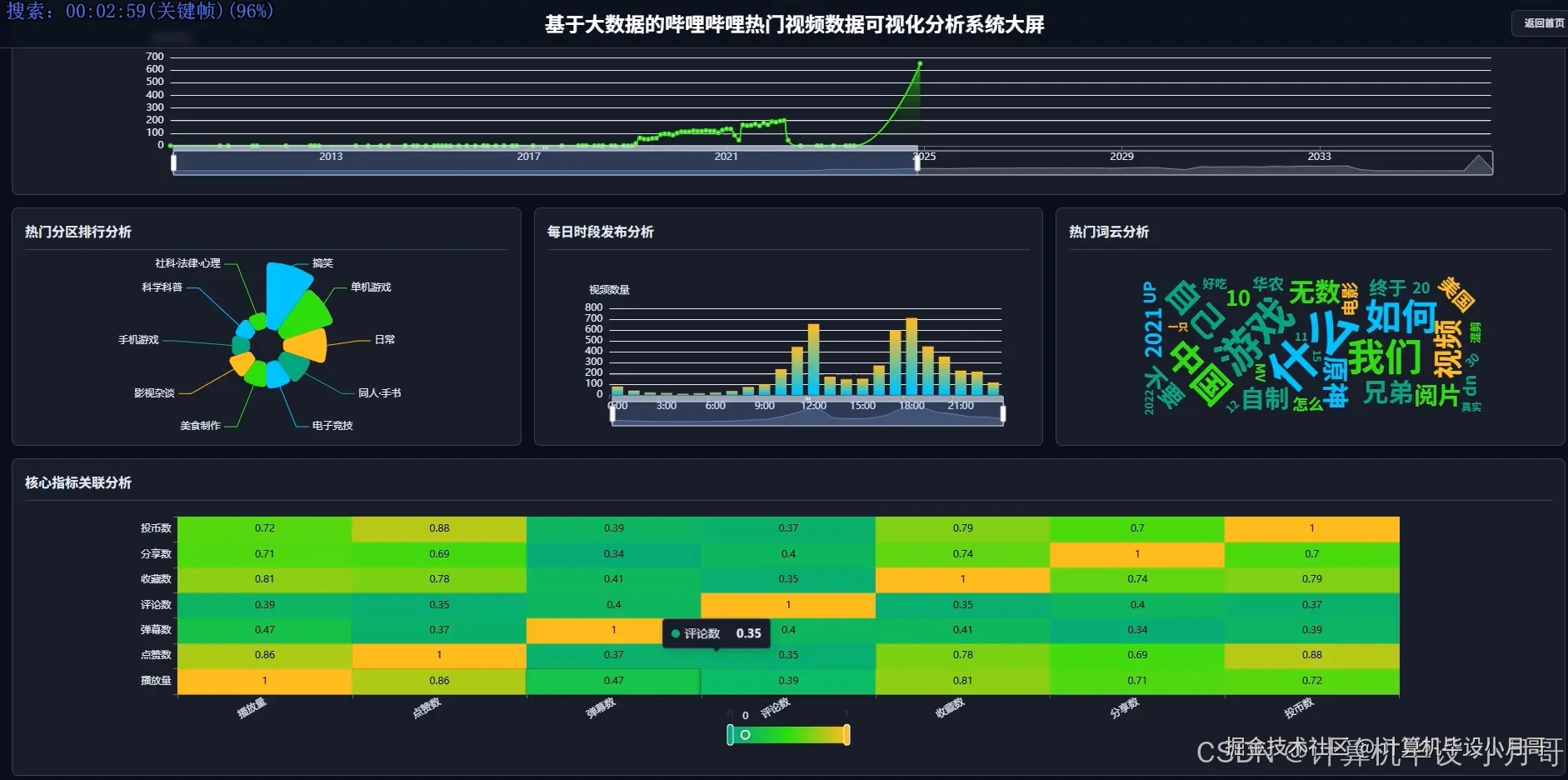Click the yellow cell 1 in the 分享数 row

point(1137,554)
